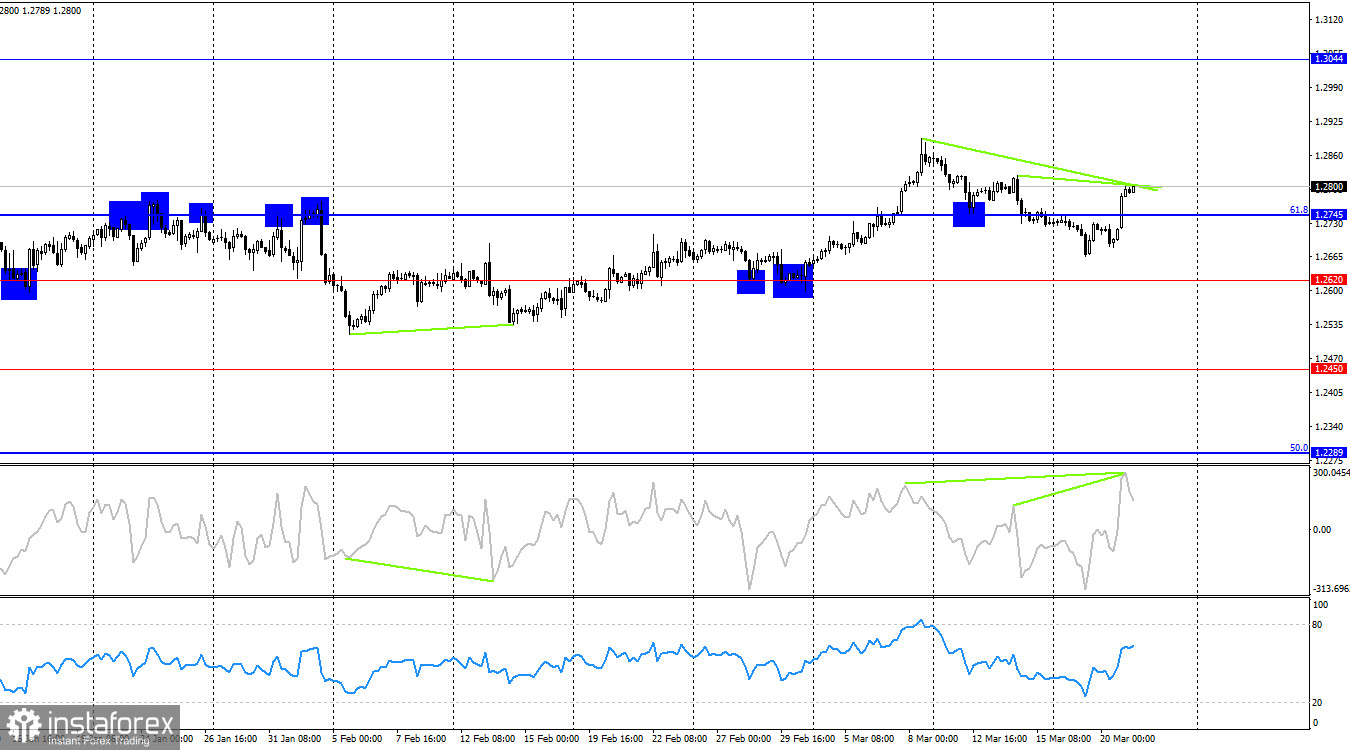This screenshot has width=1350, height=750.
Task: Click the 1.2860 price axis value
Action: [1330, 156]
